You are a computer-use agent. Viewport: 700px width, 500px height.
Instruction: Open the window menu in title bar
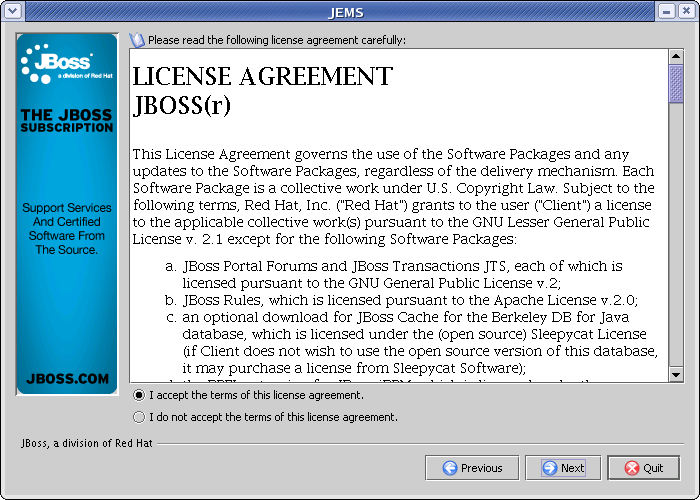pos(12,11)
